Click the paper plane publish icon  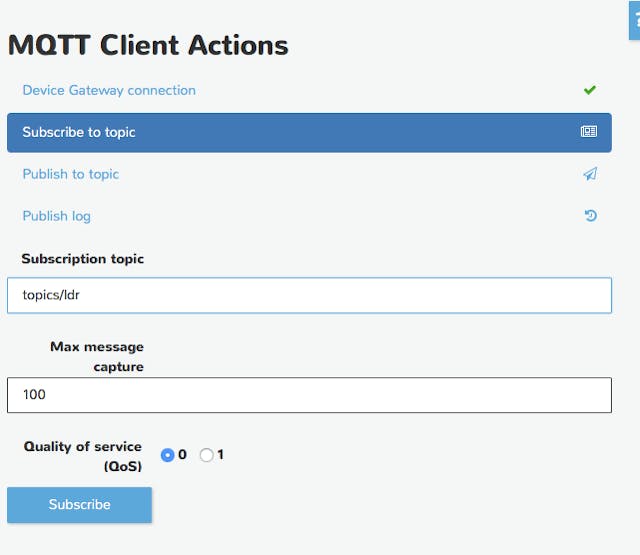tap(590, 174)
